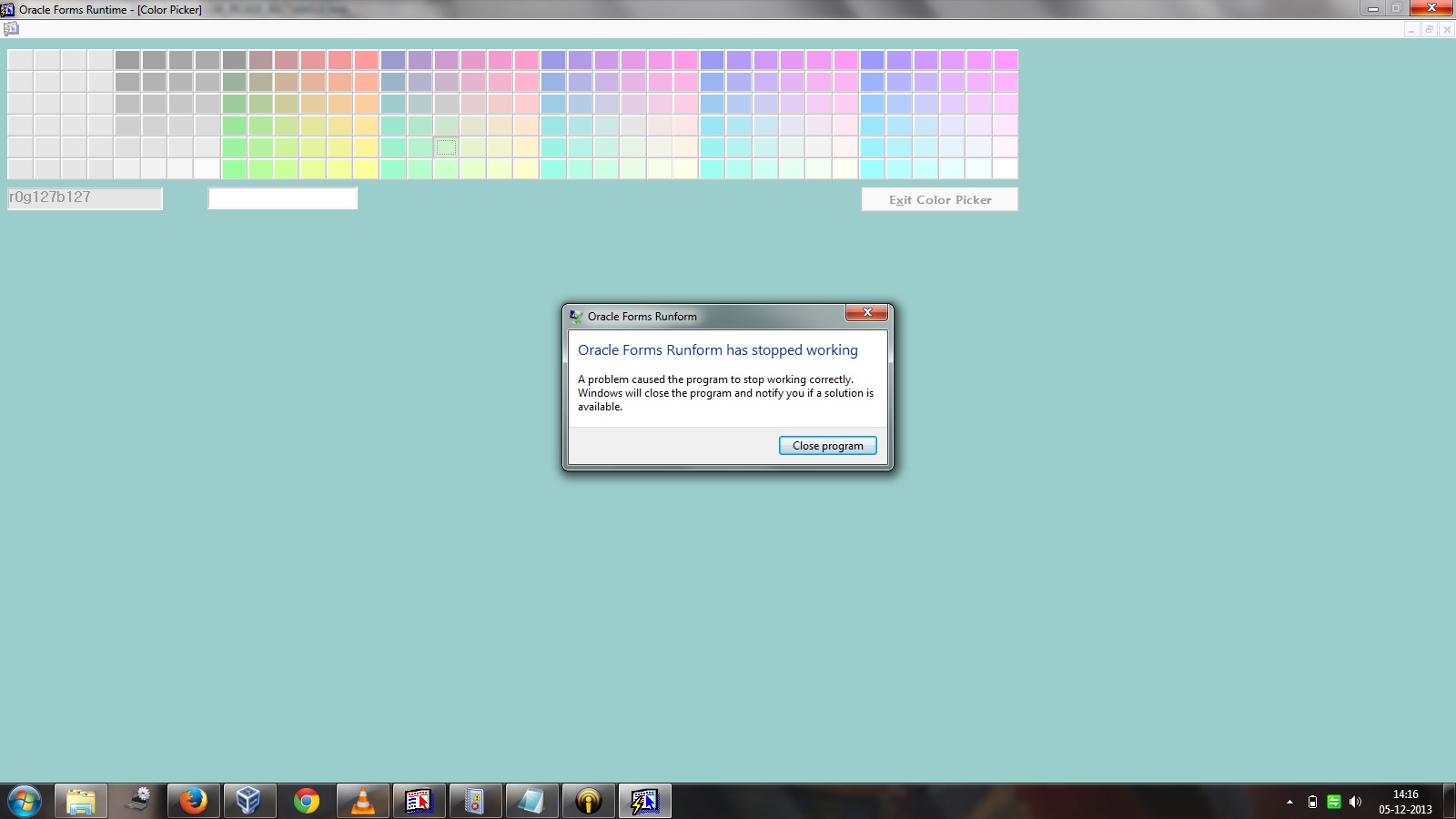
Task: Select the swatch outlined with a dotted border
Action: [x=446, y=147]
